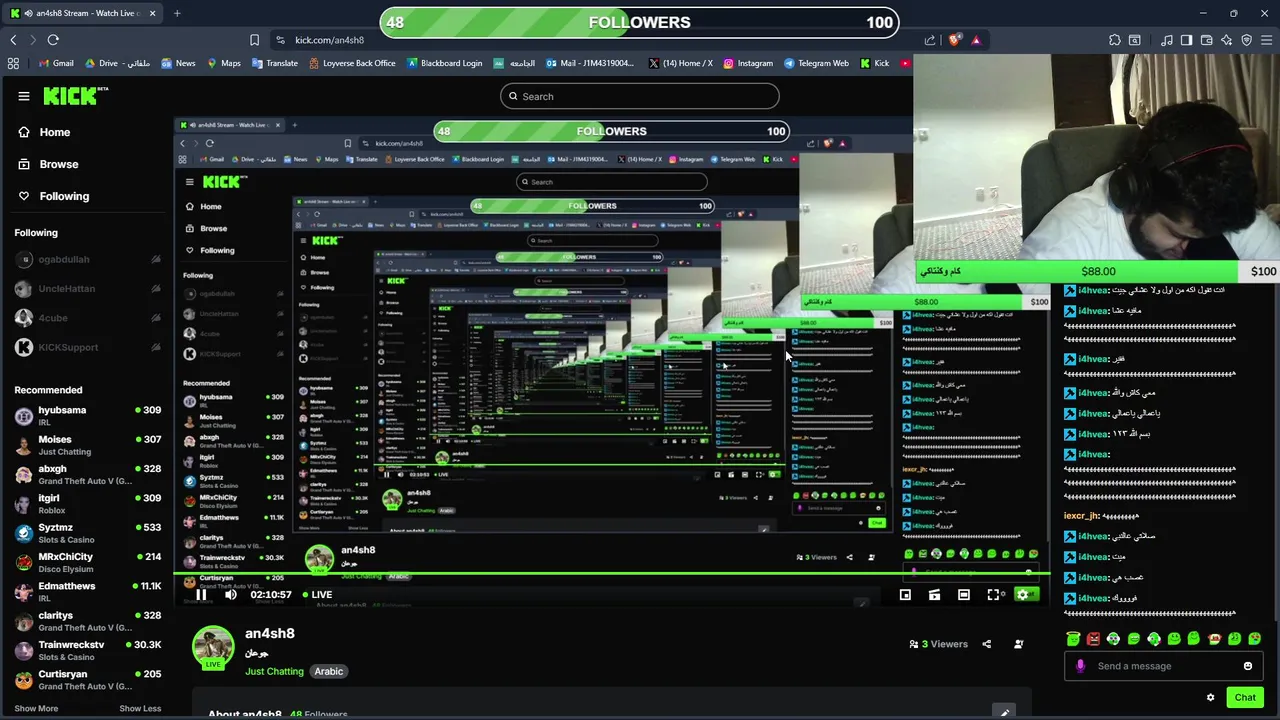Mute the stream player volume

[x=231, y=595]
